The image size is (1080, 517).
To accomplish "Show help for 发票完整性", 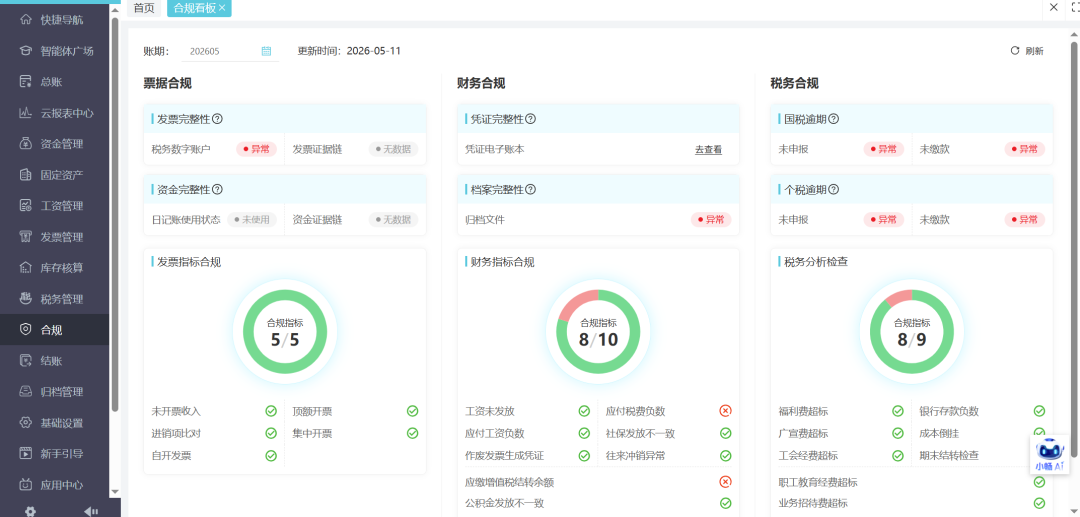I will click(217, 119).
